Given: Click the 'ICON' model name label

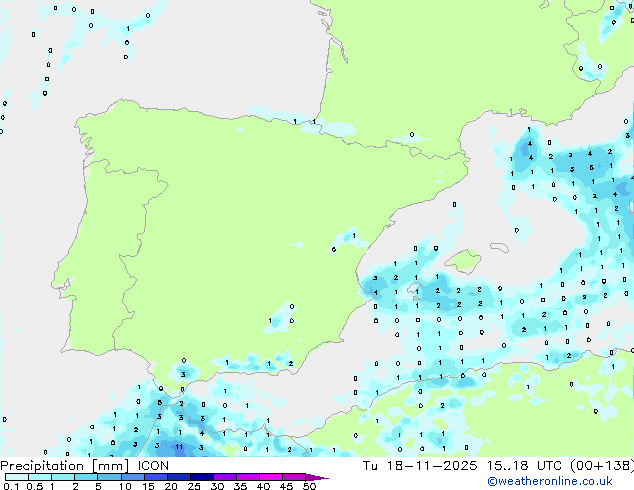Looking at the screenshot, I should 153,466.
